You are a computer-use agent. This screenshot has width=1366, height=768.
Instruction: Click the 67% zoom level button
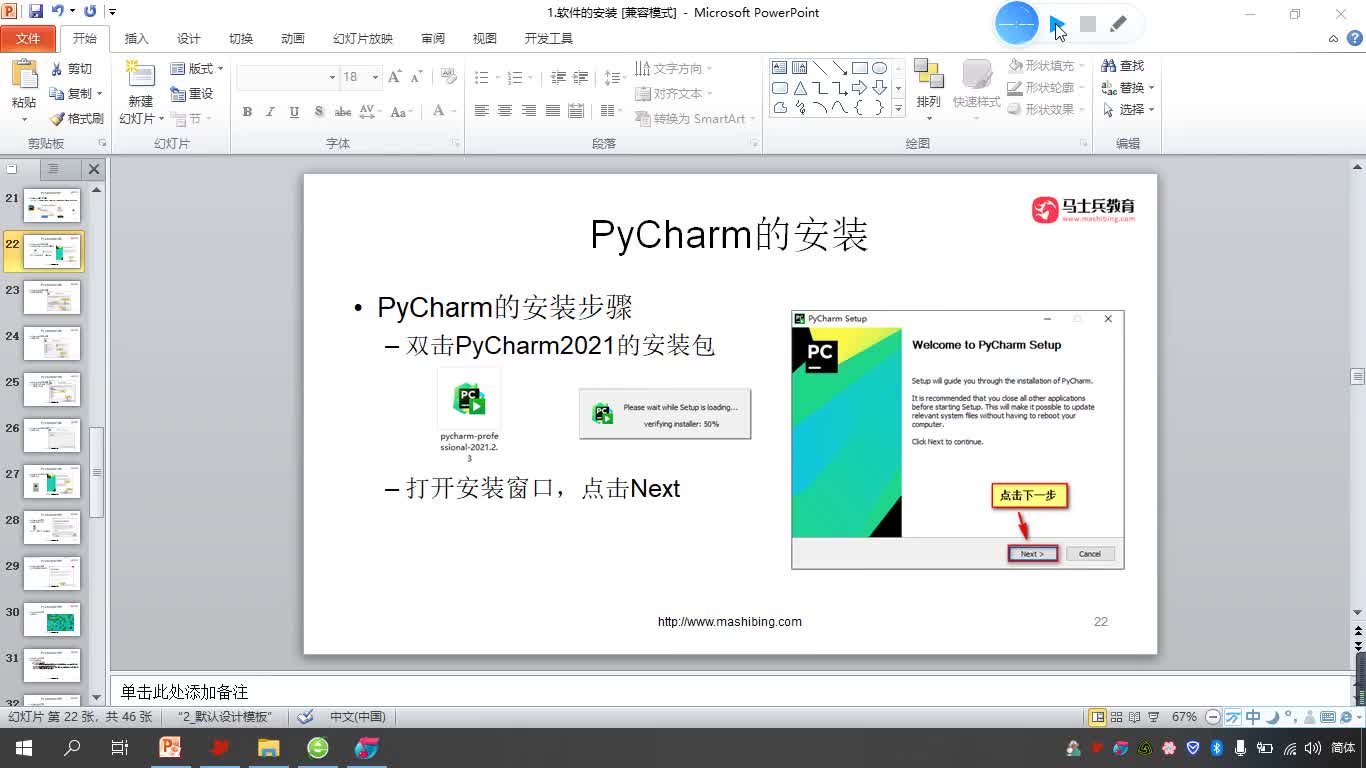1184,717
